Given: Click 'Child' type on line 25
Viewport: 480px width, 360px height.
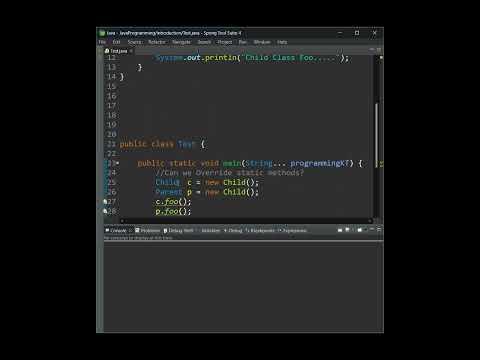Looking at the screenshot, I should pos(168,182).
